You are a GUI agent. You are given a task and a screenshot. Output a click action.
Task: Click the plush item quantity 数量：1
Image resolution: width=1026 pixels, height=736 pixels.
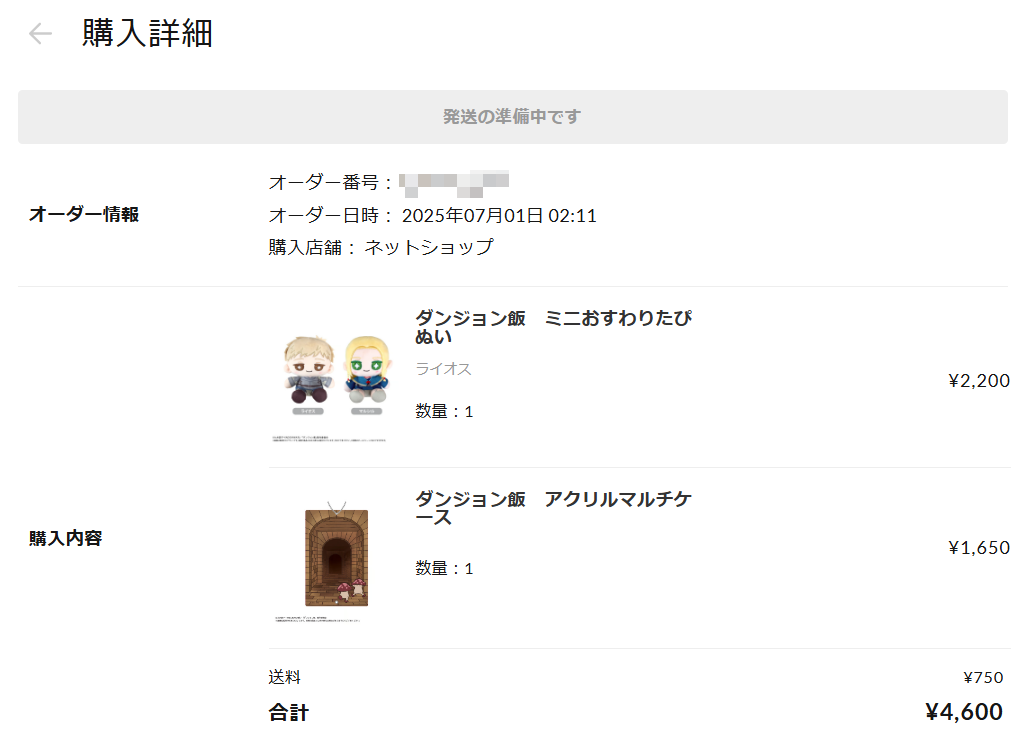click(x=444, y=412)
